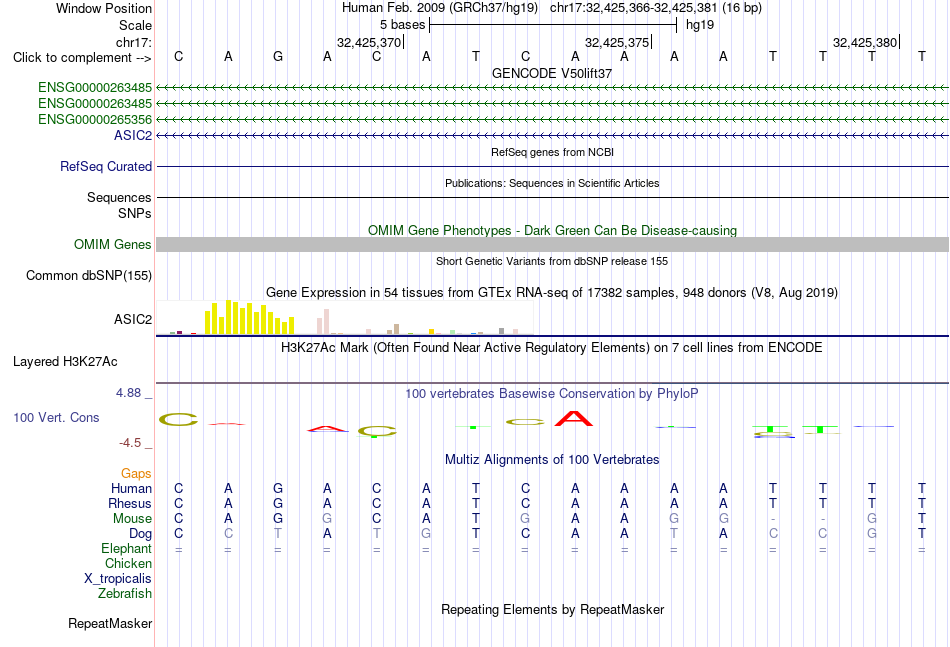Viewport: 950px width, 647px height.
Task: Click 'Multiz Alignments of 100 Vertebrates' title
Action: (x=552, y=460)
